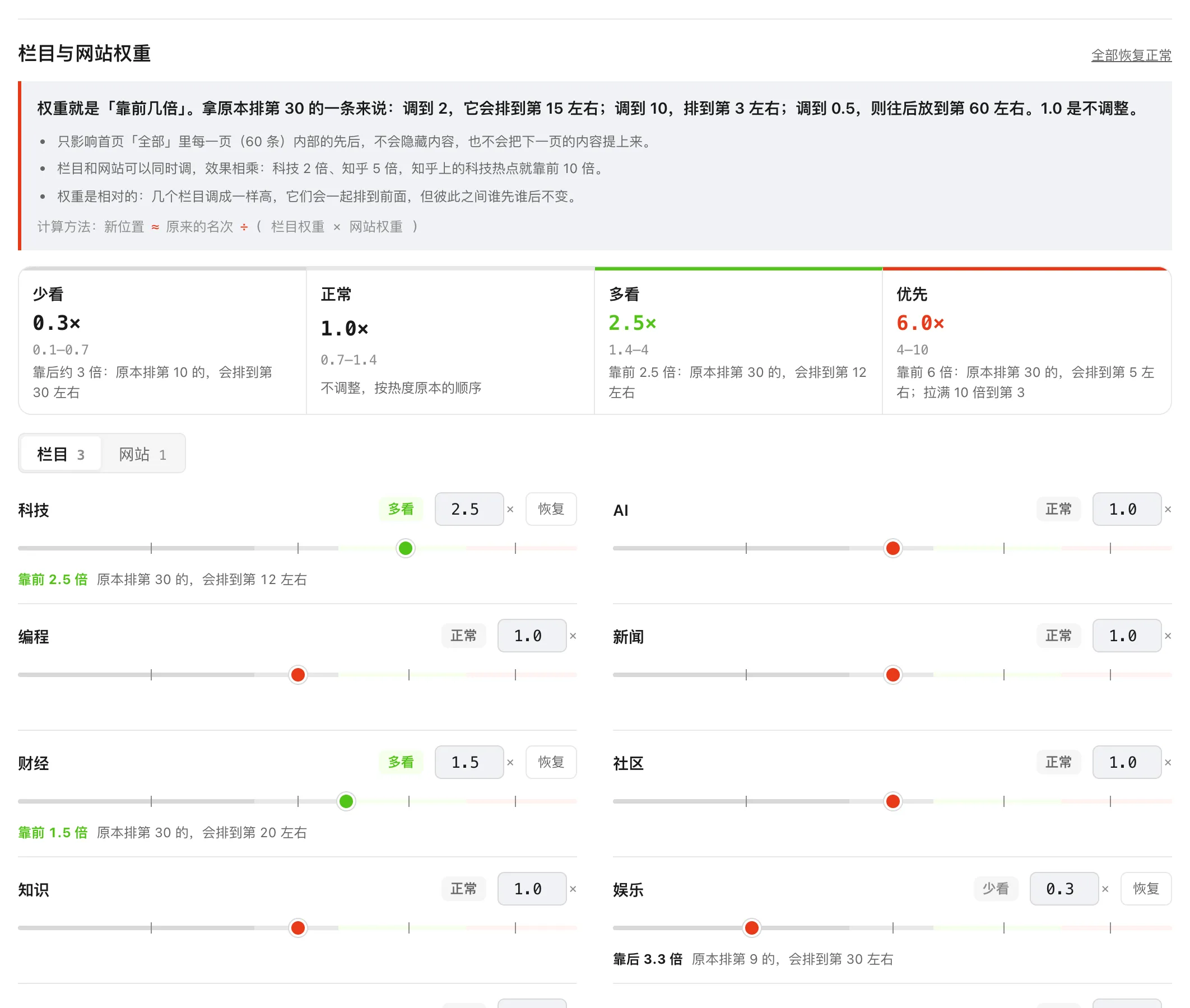Click the 知识 slider handle
This screenshot has width=1190, height=1008.
(x=298, y=927)
